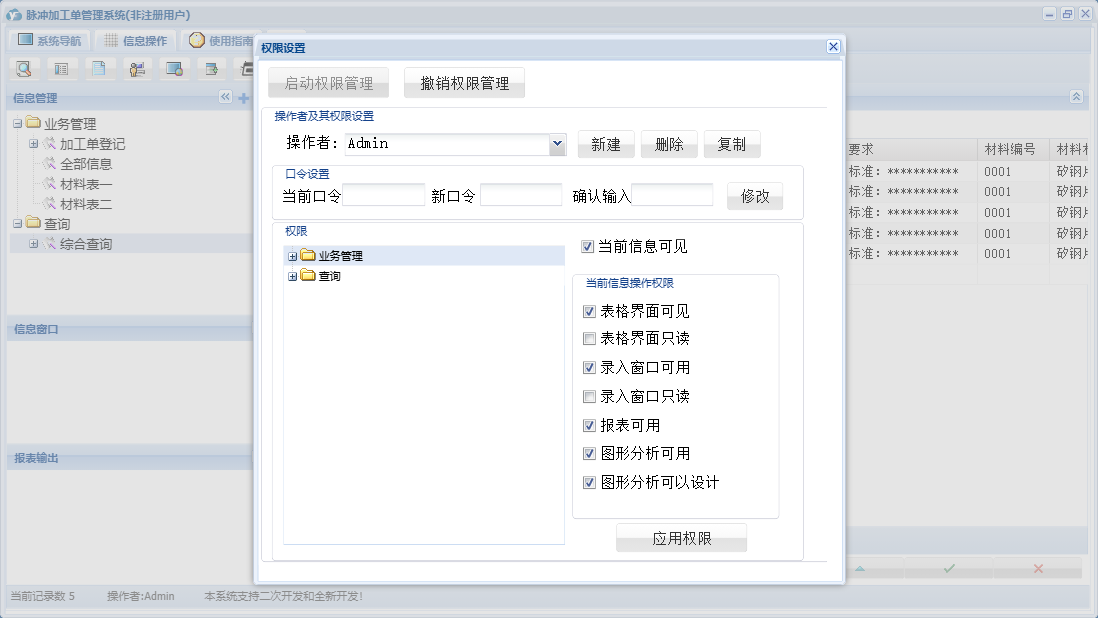Toggle the 当前信息可见 checkbox

pyautogui.click(x=588, y=246)
